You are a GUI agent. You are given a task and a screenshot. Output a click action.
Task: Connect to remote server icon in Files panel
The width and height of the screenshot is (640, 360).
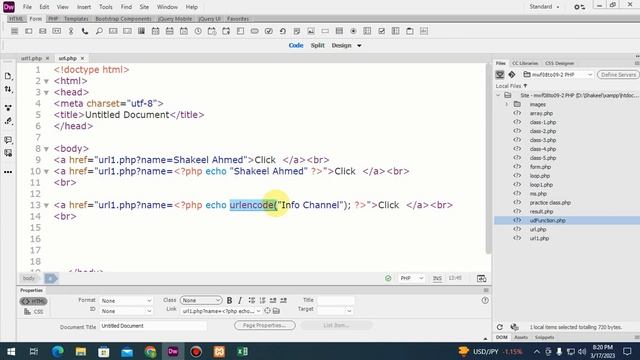point(500,75)
